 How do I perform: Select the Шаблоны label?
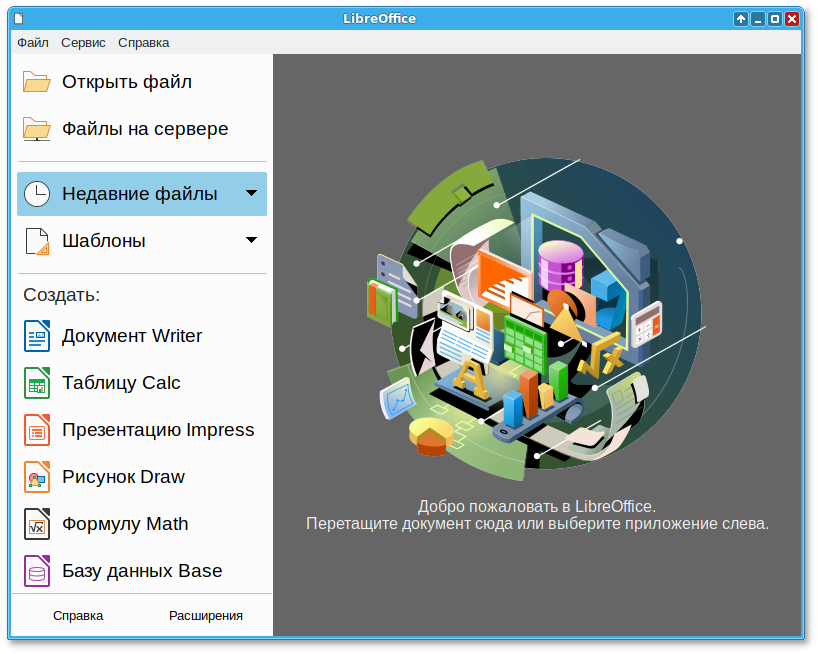click(x=104, y=241)
